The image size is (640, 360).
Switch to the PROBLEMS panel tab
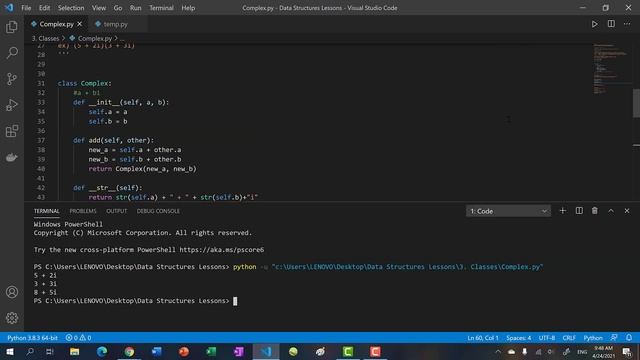coord(83,211)
